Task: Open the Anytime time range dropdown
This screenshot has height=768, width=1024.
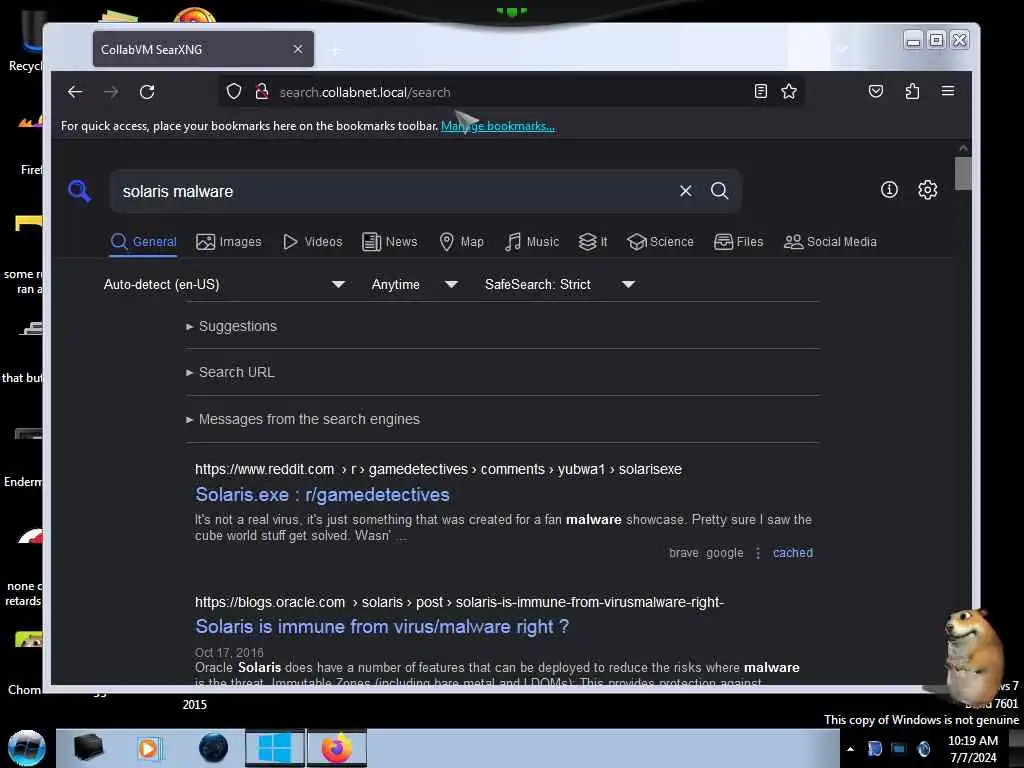Action: point(415,284)
